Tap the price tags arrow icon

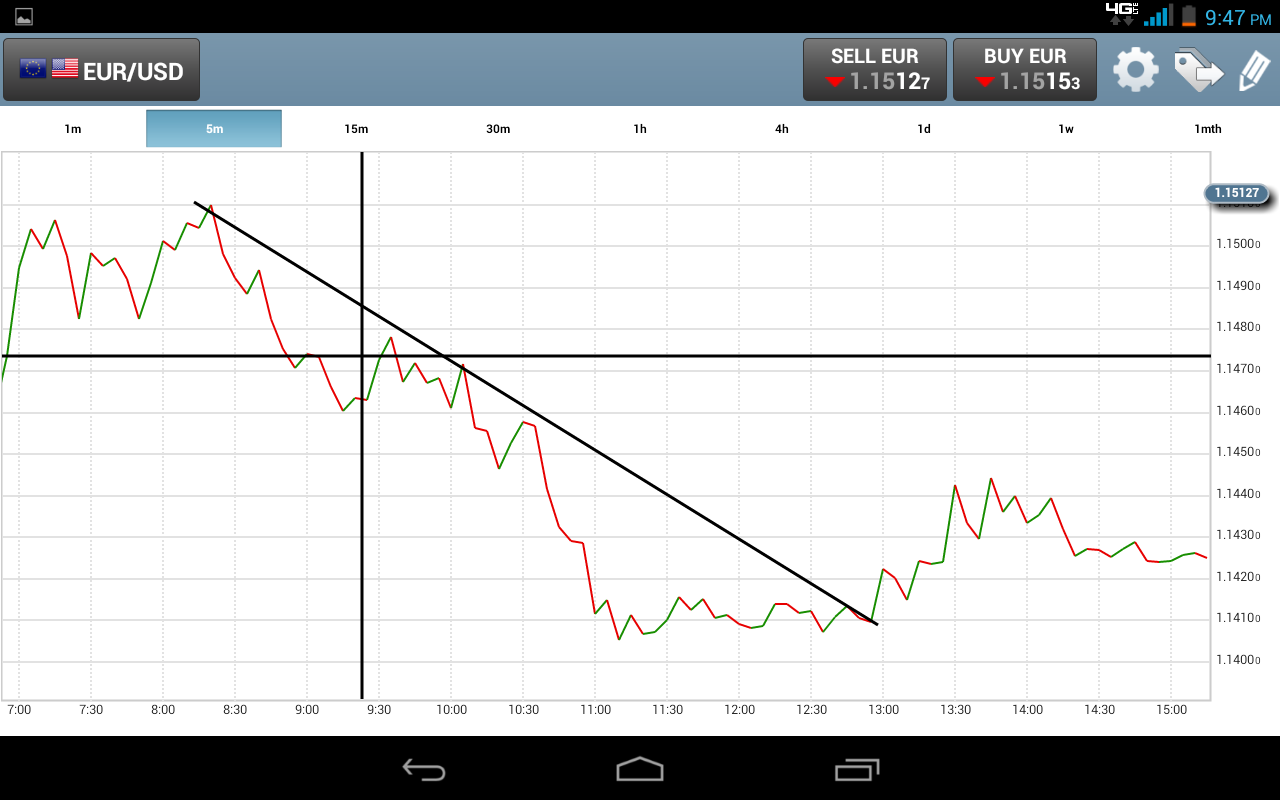(x=1199, y=70)
